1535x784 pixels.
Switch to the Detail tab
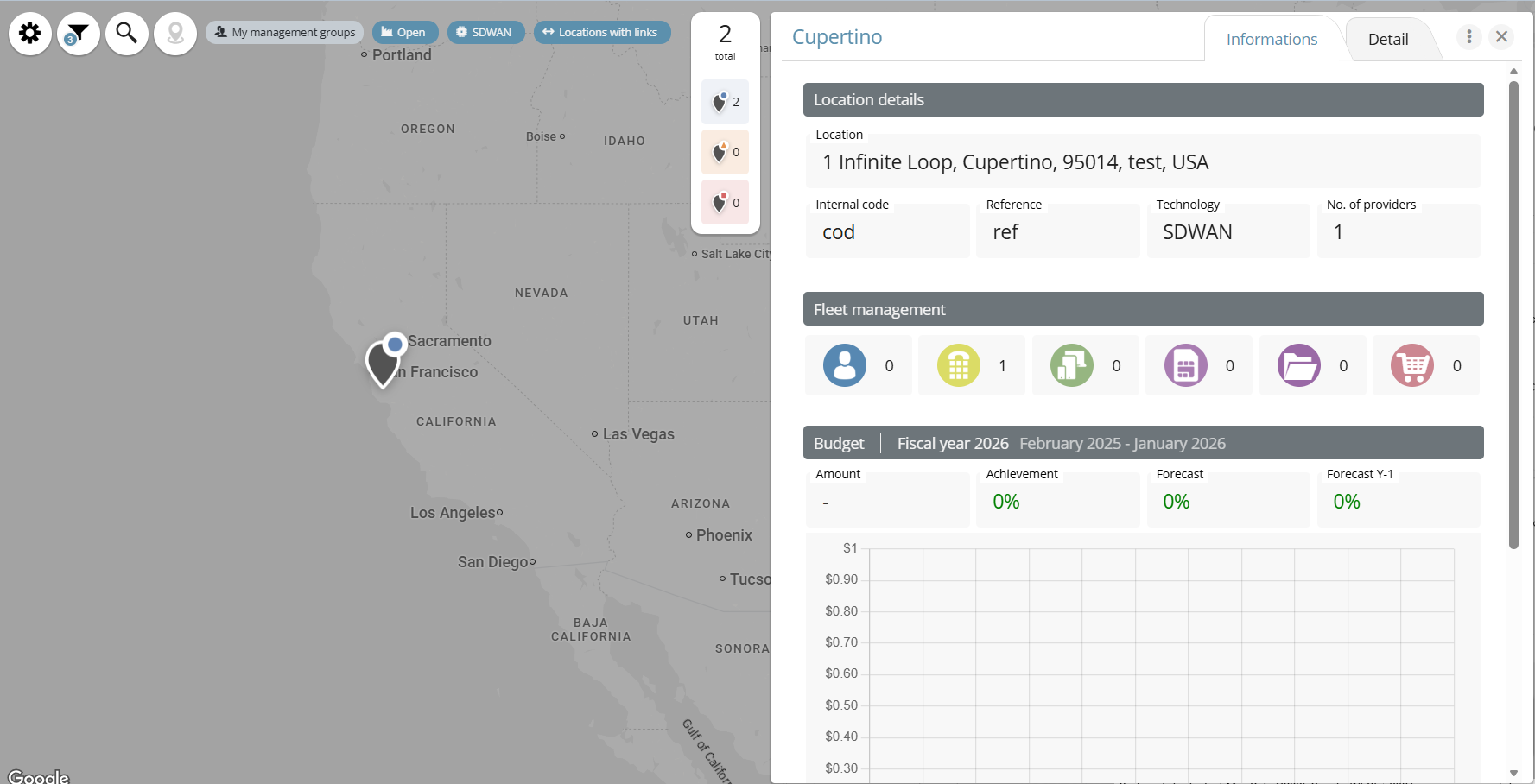[1387, 40]
